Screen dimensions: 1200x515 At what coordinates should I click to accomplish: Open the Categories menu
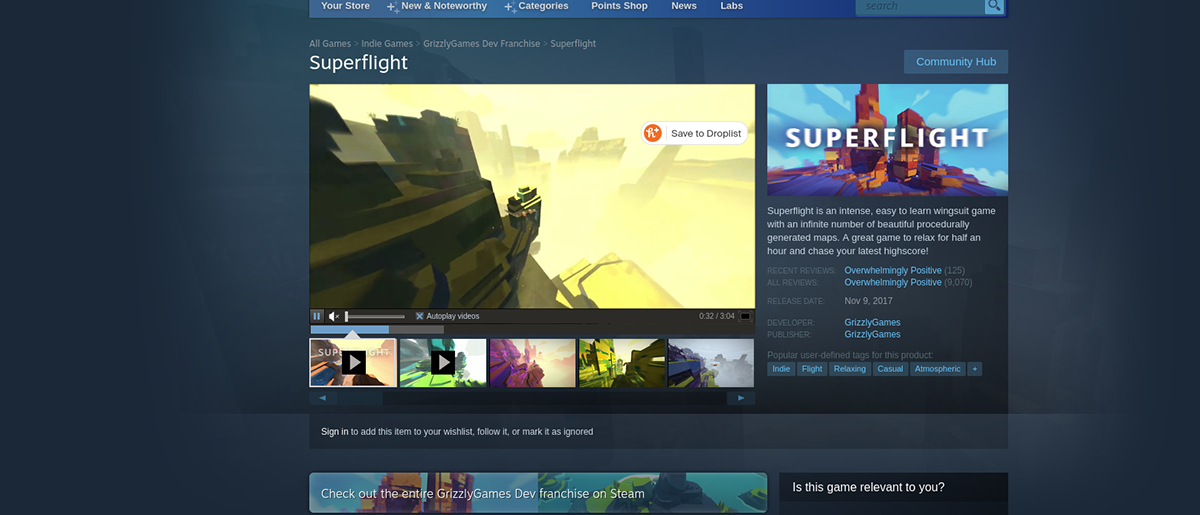click(x=543, y=6)
